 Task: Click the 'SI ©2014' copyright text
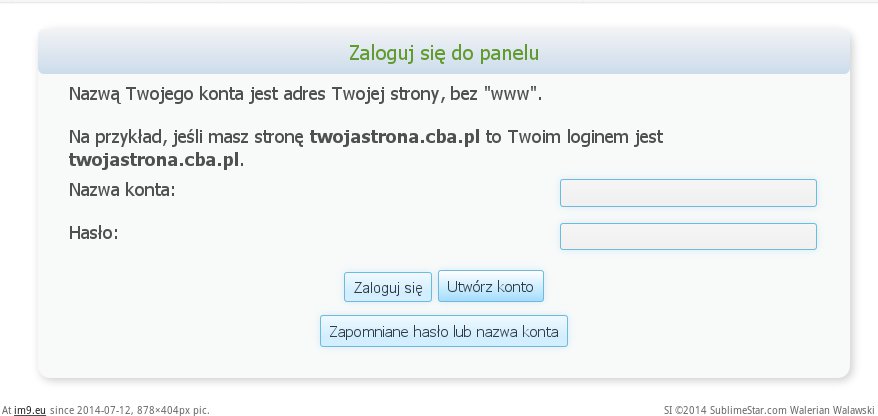[682, 409]
